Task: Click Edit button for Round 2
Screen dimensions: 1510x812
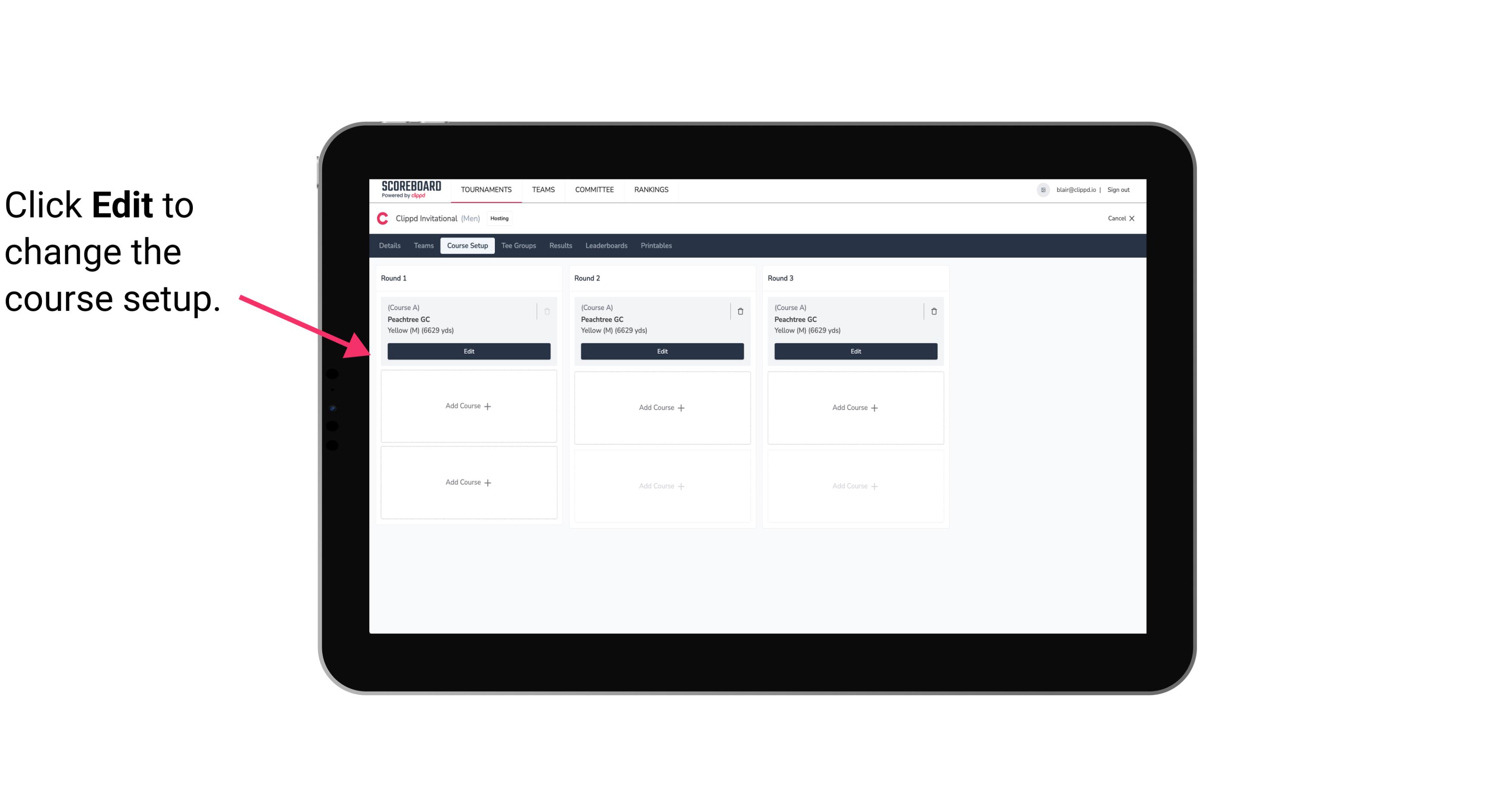Action: pyautogui.click(x=662, y=350)
